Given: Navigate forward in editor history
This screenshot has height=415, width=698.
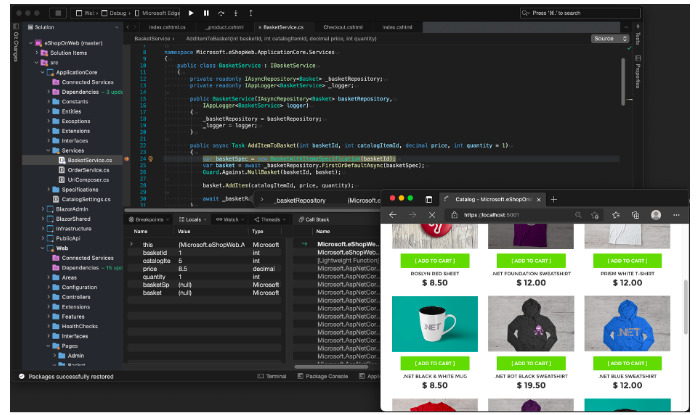Looking at the screenshot, I should [x=135, y=27].
